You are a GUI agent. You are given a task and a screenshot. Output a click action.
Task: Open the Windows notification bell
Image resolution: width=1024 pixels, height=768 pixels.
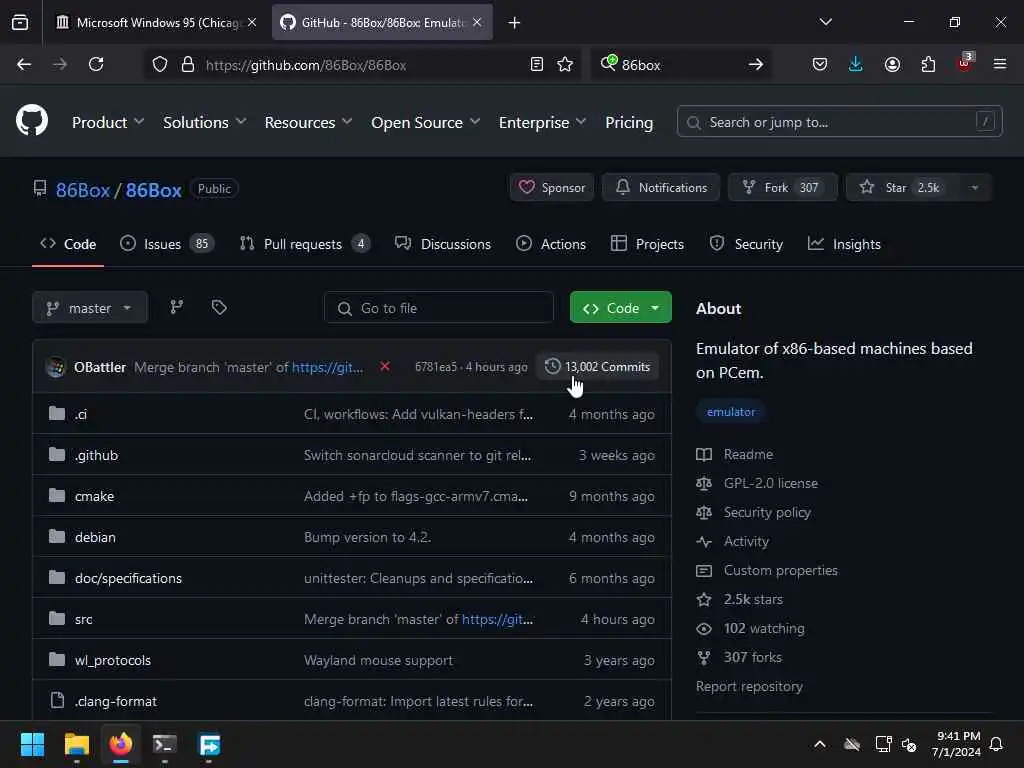997,744
